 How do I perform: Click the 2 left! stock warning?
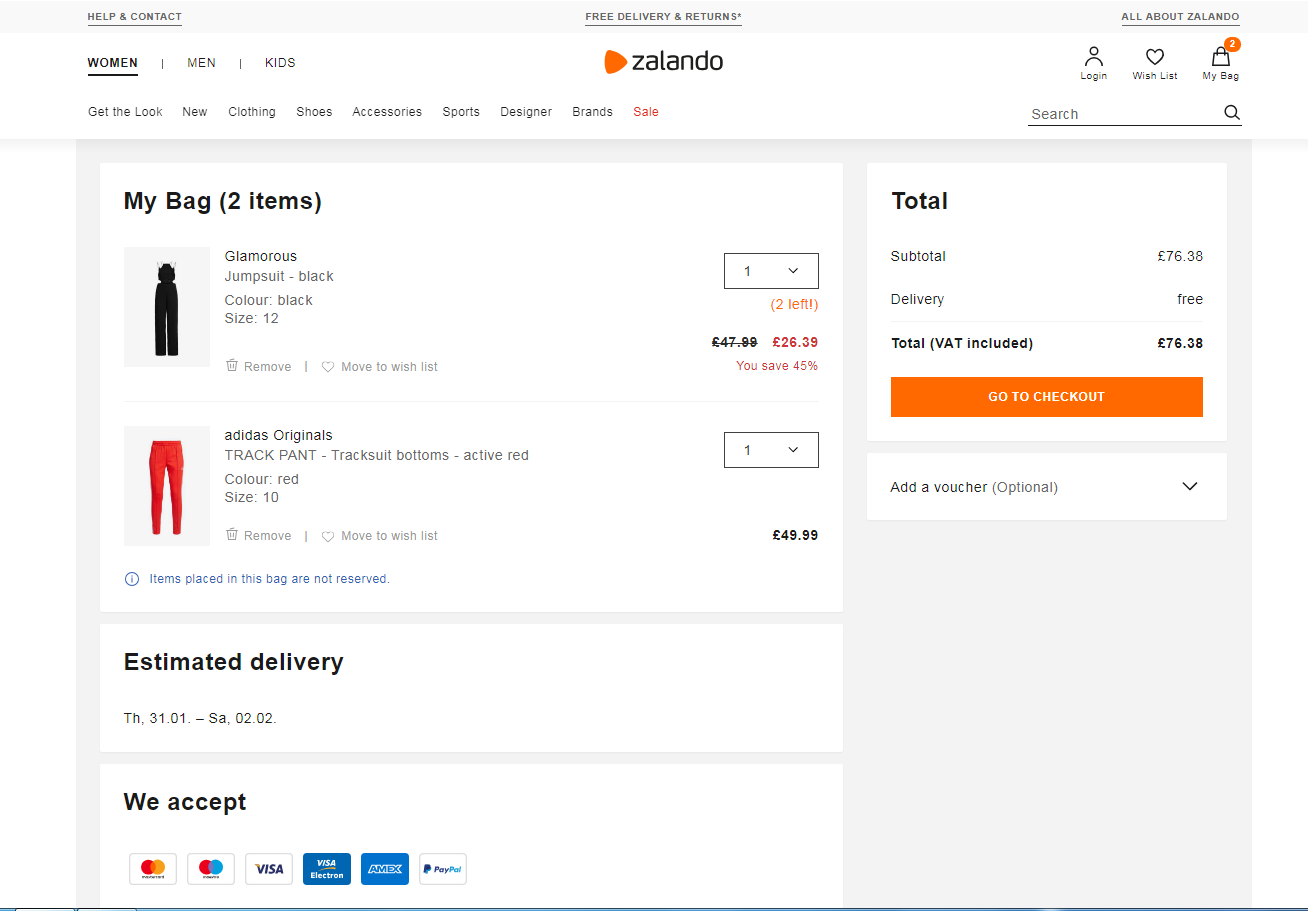point(794,304)
